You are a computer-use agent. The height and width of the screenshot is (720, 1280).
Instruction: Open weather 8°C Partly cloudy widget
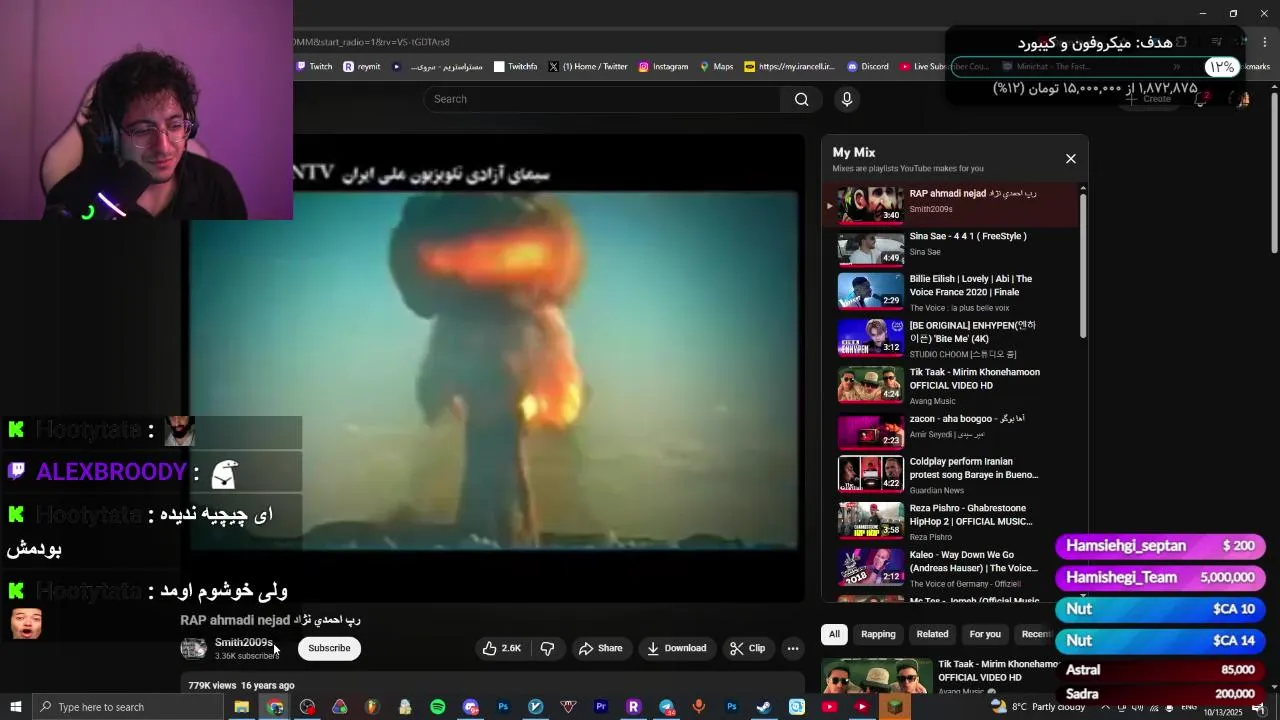click(1038, 707)
